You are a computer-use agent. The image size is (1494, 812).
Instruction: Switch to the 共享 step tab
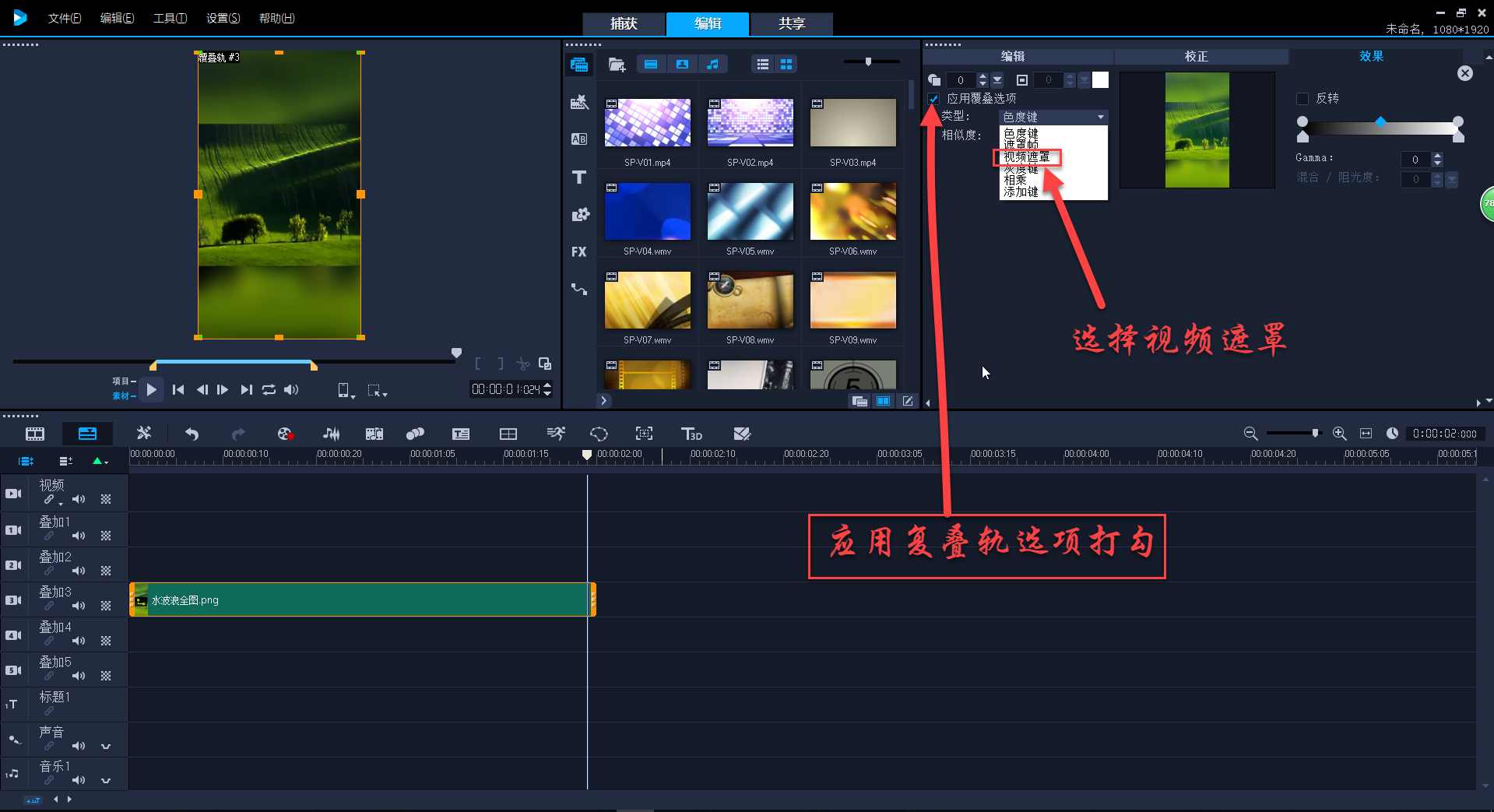pyautogui.click(x=792, y=24)
